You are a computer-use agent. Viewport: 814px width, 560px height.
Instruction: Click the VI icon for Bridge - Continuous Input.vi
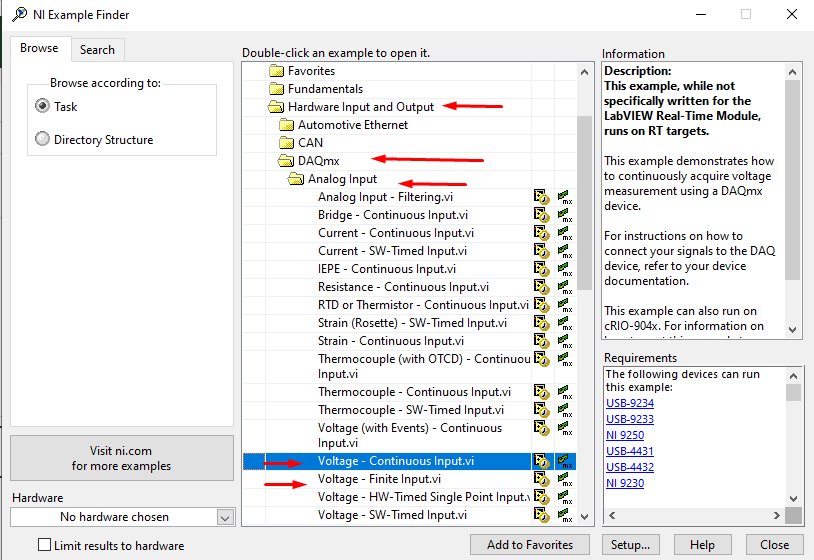click(x=541, y=215)
